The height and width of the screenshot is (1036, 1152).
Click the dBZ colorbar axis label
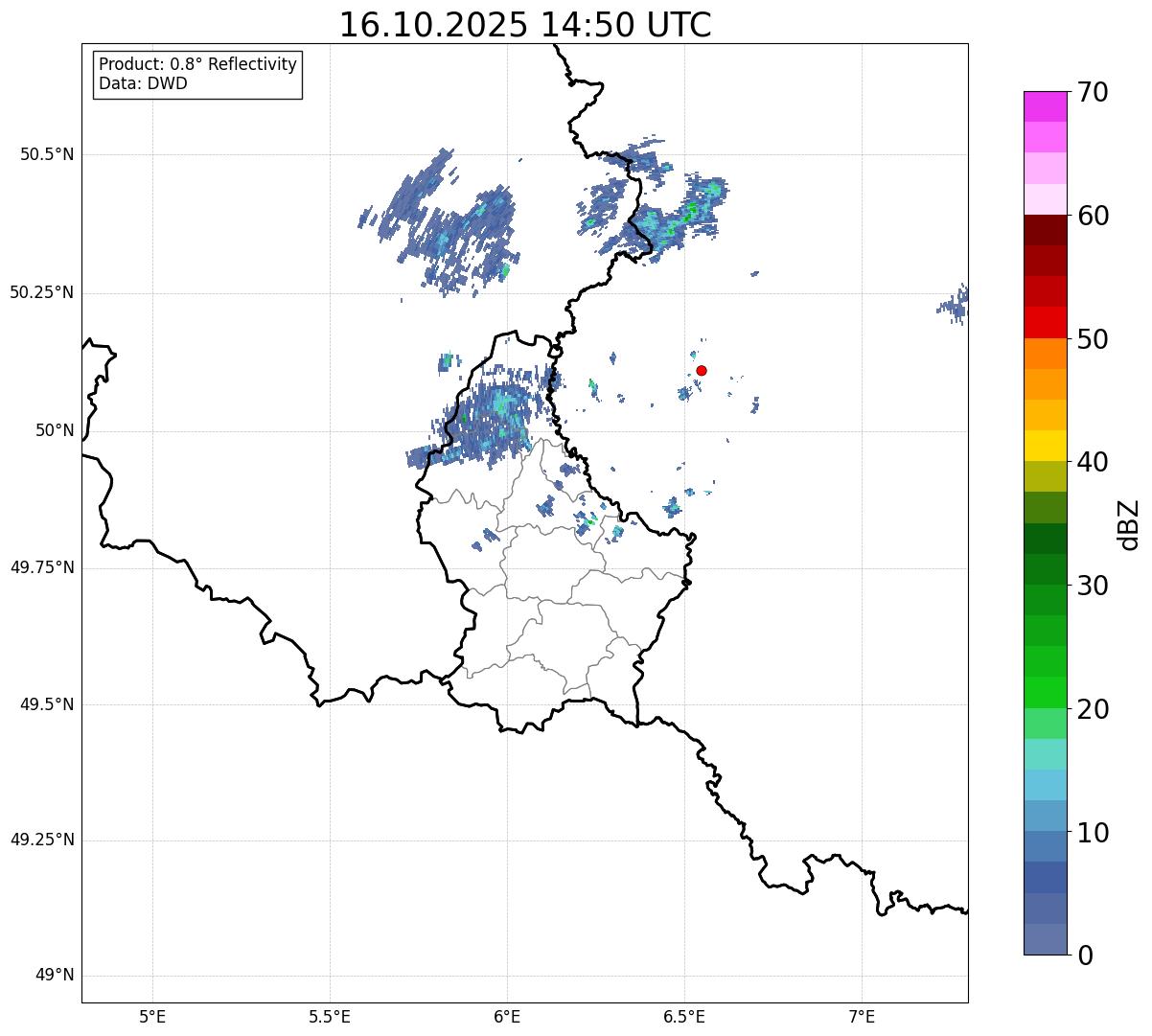point(1130,524)
